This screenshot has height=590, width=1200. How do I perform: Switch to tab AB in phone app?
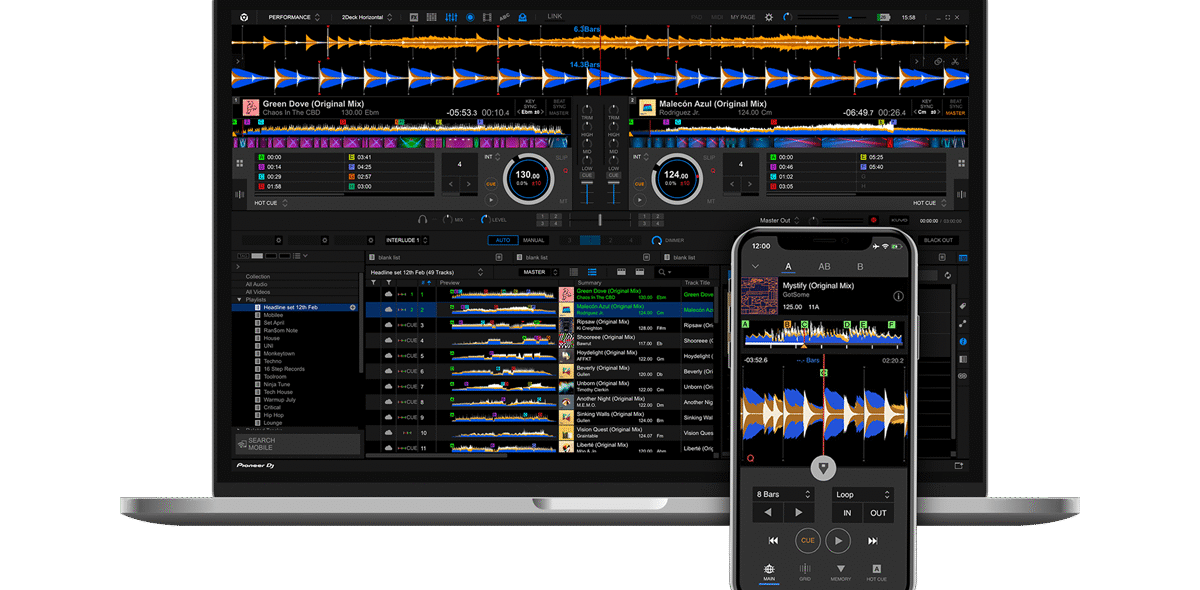click(x=824, y=266)
